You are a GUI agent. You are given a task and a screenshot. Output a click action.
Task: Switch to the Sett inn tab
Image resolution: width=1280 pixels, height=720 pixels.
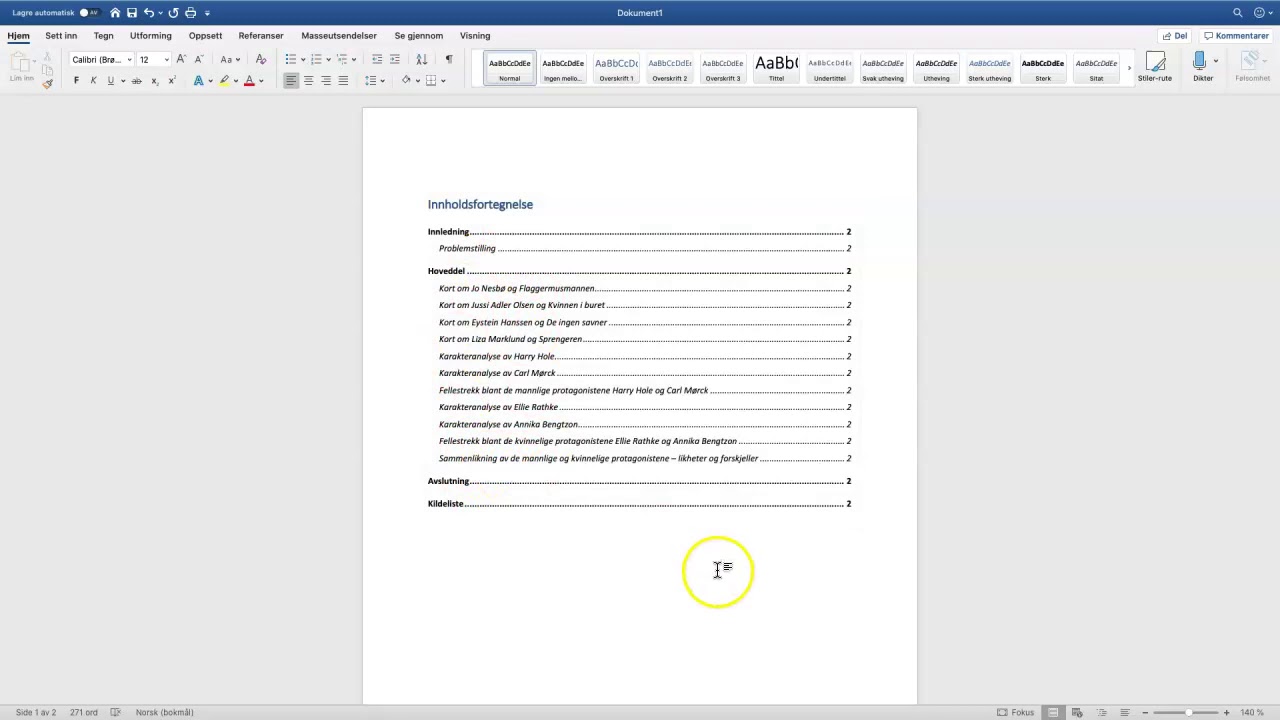coord(61,36)
